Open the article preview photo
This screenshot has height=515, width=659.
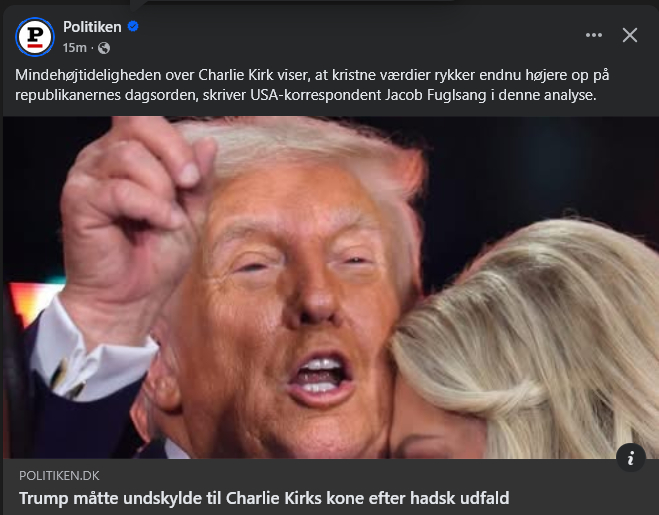(x=331, y=287)
